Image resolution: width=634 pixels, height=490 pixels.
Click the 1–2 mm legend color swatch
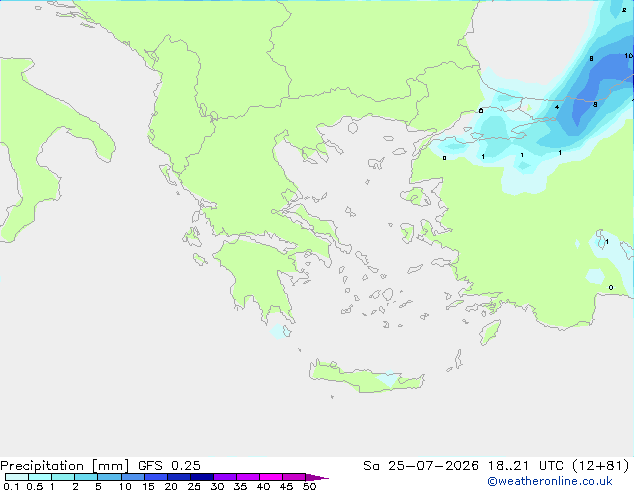[x=63, y=477]
